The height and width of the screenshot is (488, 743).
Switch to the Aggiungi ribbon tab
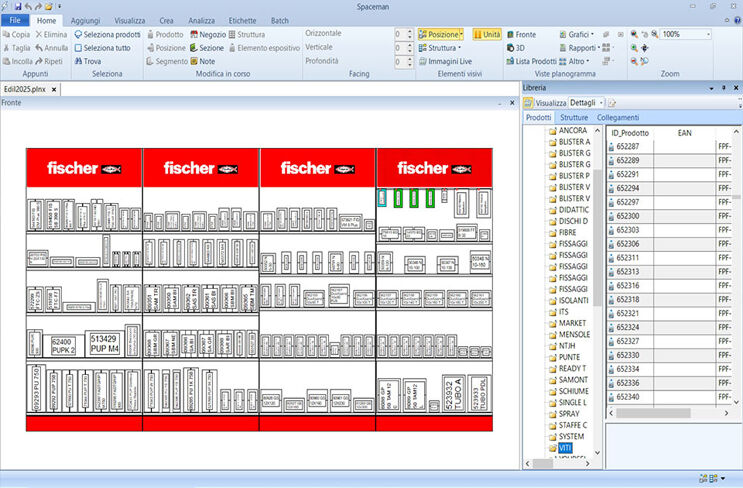(85, 20)
